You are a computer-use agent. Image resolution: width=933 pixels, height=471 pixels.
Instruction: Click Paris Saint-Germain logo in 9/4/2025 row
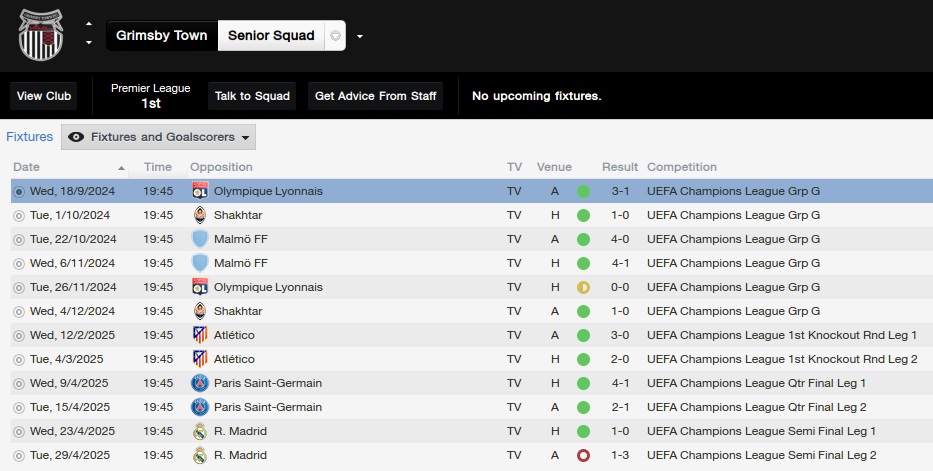(200, 383)
